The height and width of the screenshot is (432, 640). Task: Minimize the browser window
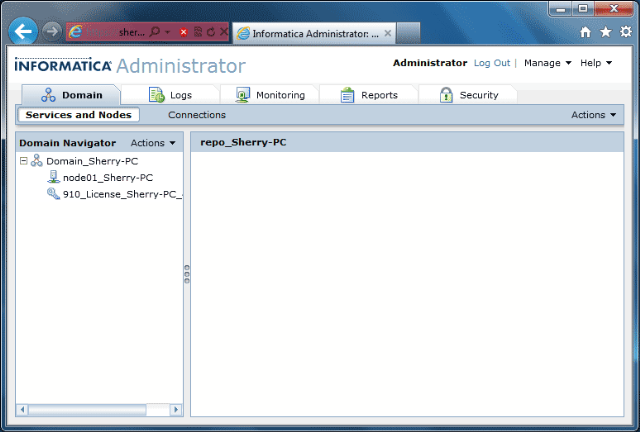[x=561, y=9]
